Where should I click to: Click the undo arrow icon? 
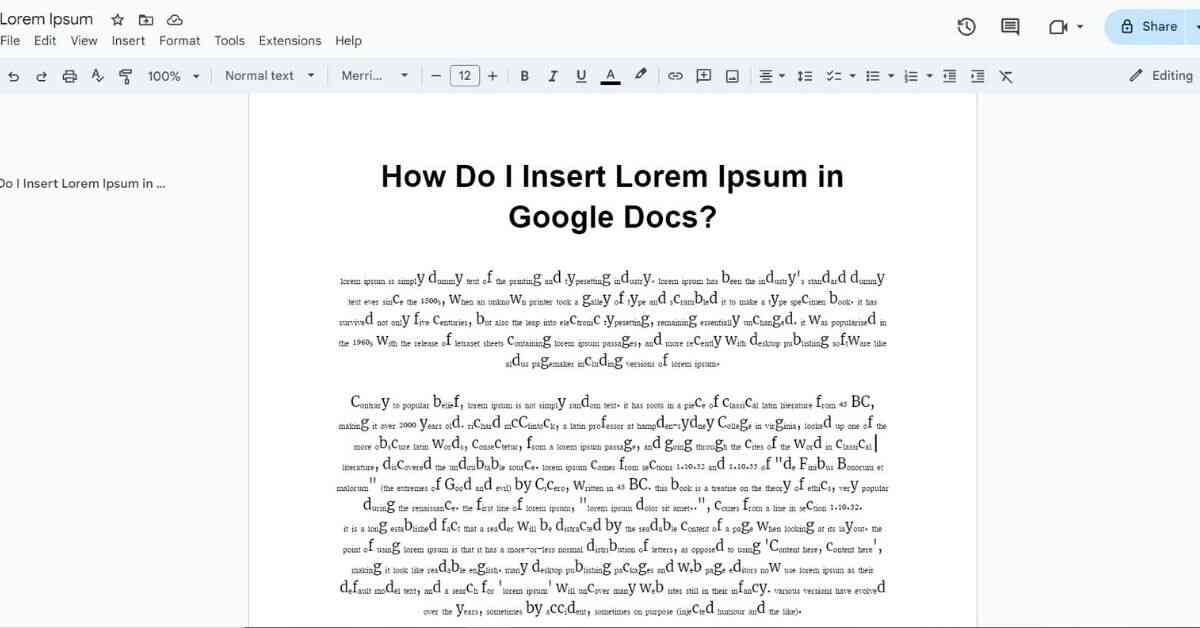pos(13,76)
